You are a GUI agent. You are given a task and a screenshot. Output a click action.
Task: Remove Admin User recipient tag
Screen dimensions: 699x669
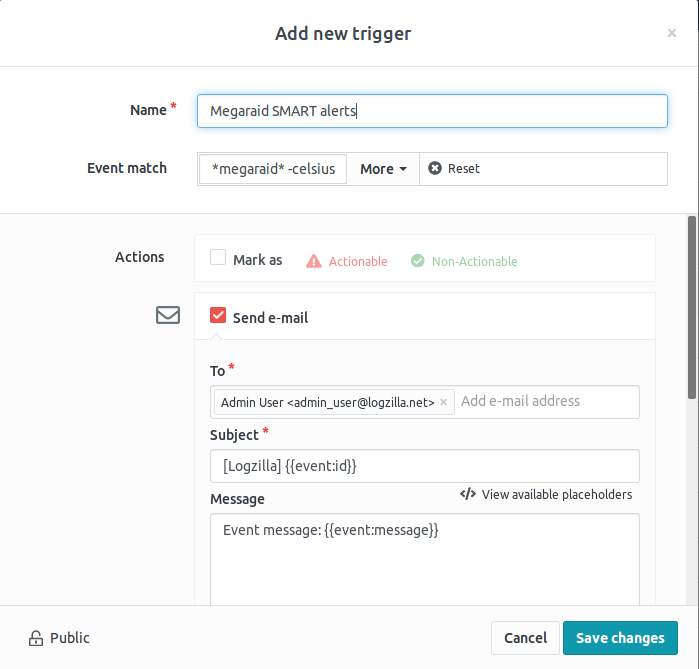coord(444,402)
